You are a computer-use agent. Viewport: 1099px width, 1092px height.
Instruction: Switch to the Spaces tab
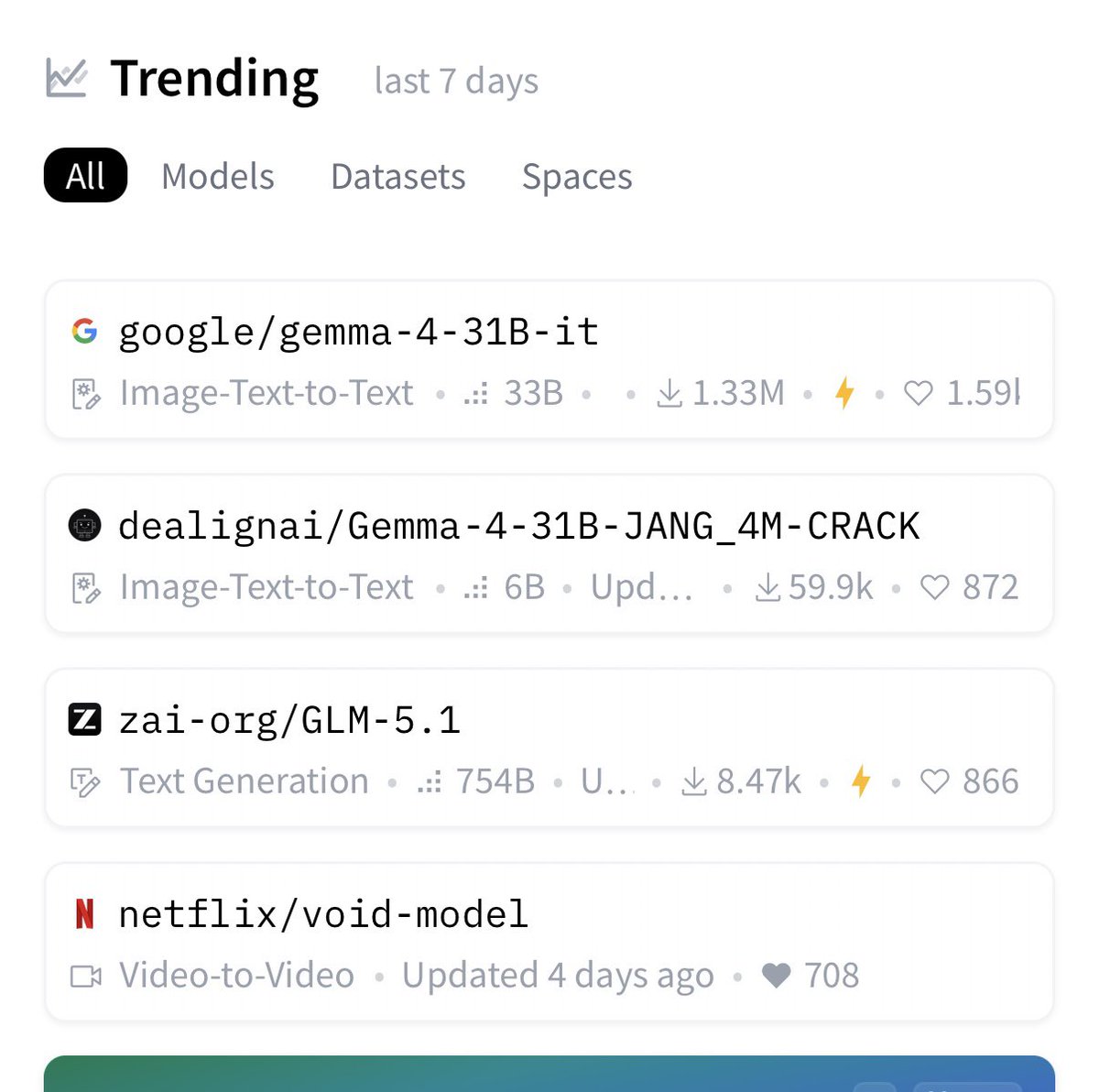[577, 176]
